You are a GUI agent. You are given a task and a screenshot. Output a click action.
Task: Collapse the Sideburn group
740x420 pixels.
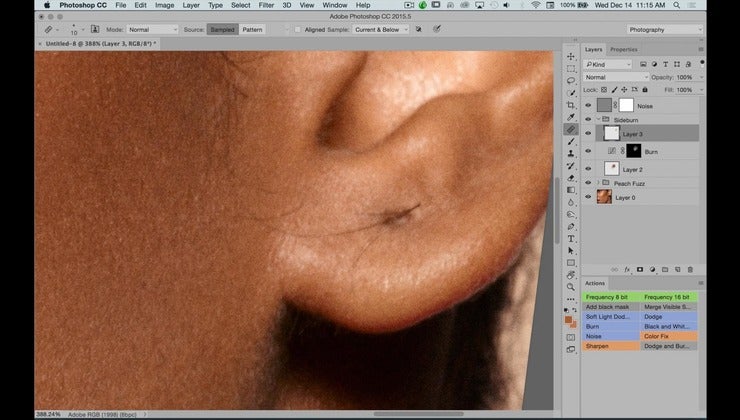[598, 120]
